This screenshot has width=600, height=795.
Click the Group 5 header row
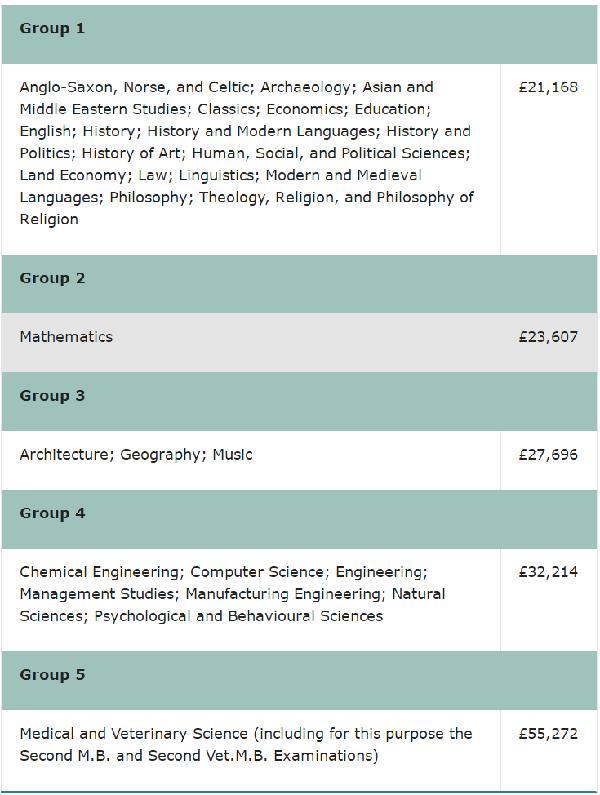click(299, 680)
